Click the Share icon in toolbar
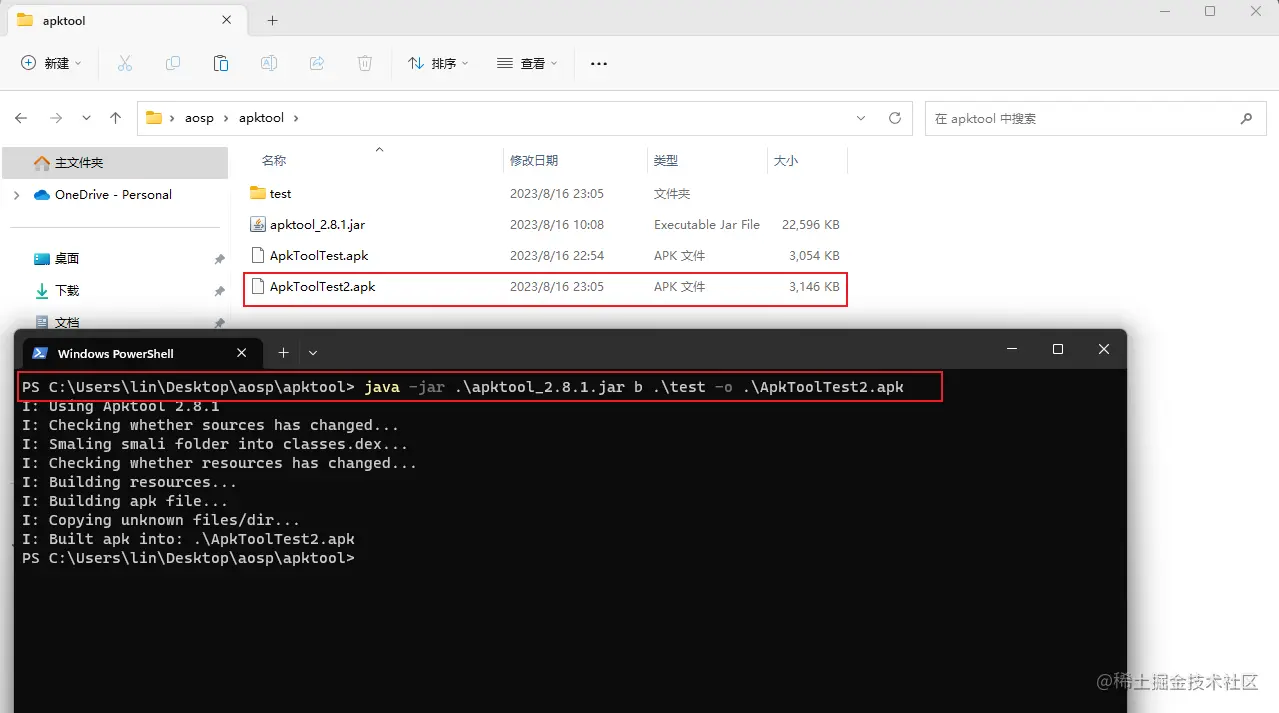The height and width of the screenshot is (713, 1279). 317,63
